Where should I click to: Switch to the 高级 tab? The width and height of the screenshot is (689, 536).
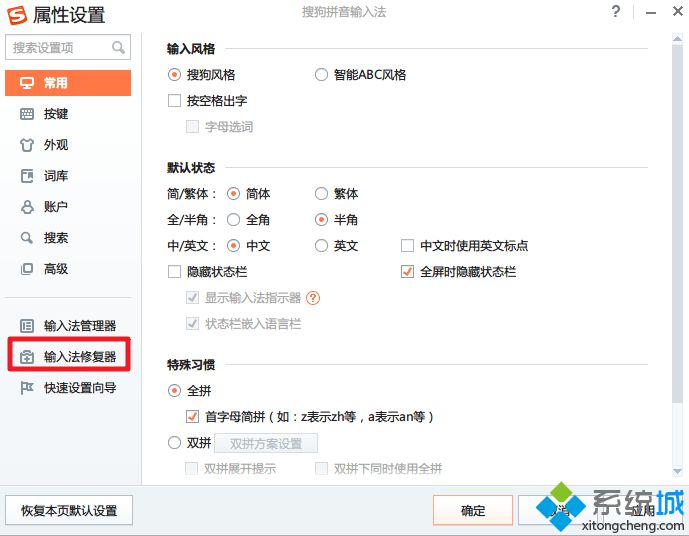click(68, 268)
